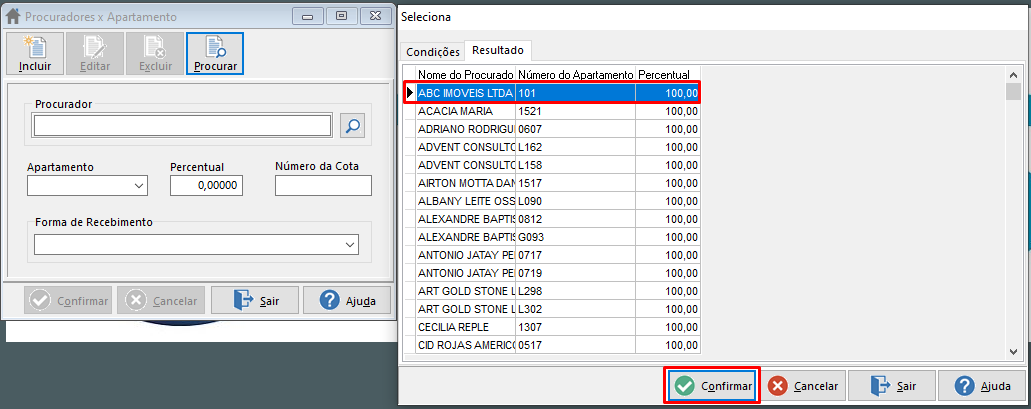Click apartment cell 0607

[x=575, y=129]
